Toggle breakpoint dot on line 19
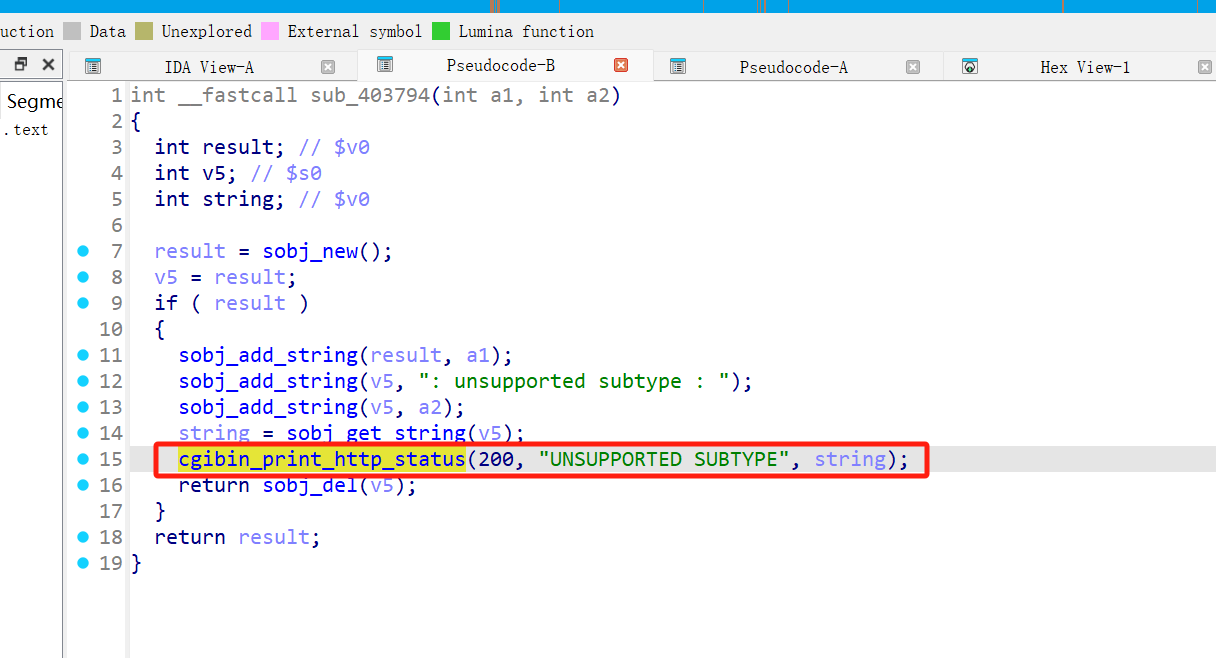 [x=84, y=563]
